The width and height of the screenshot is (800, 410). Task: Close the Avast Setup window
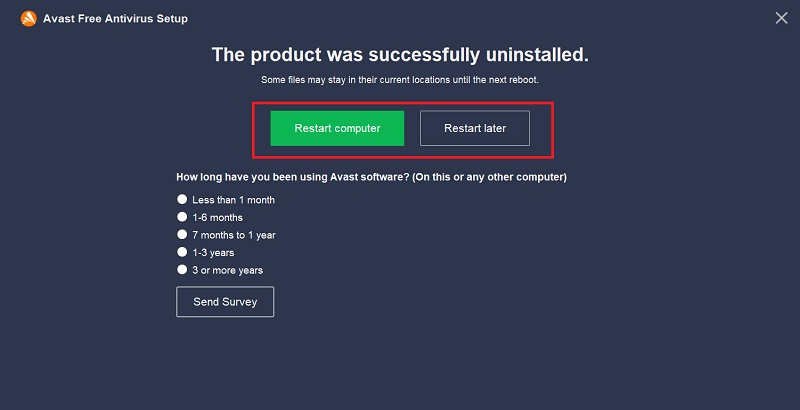782,18
